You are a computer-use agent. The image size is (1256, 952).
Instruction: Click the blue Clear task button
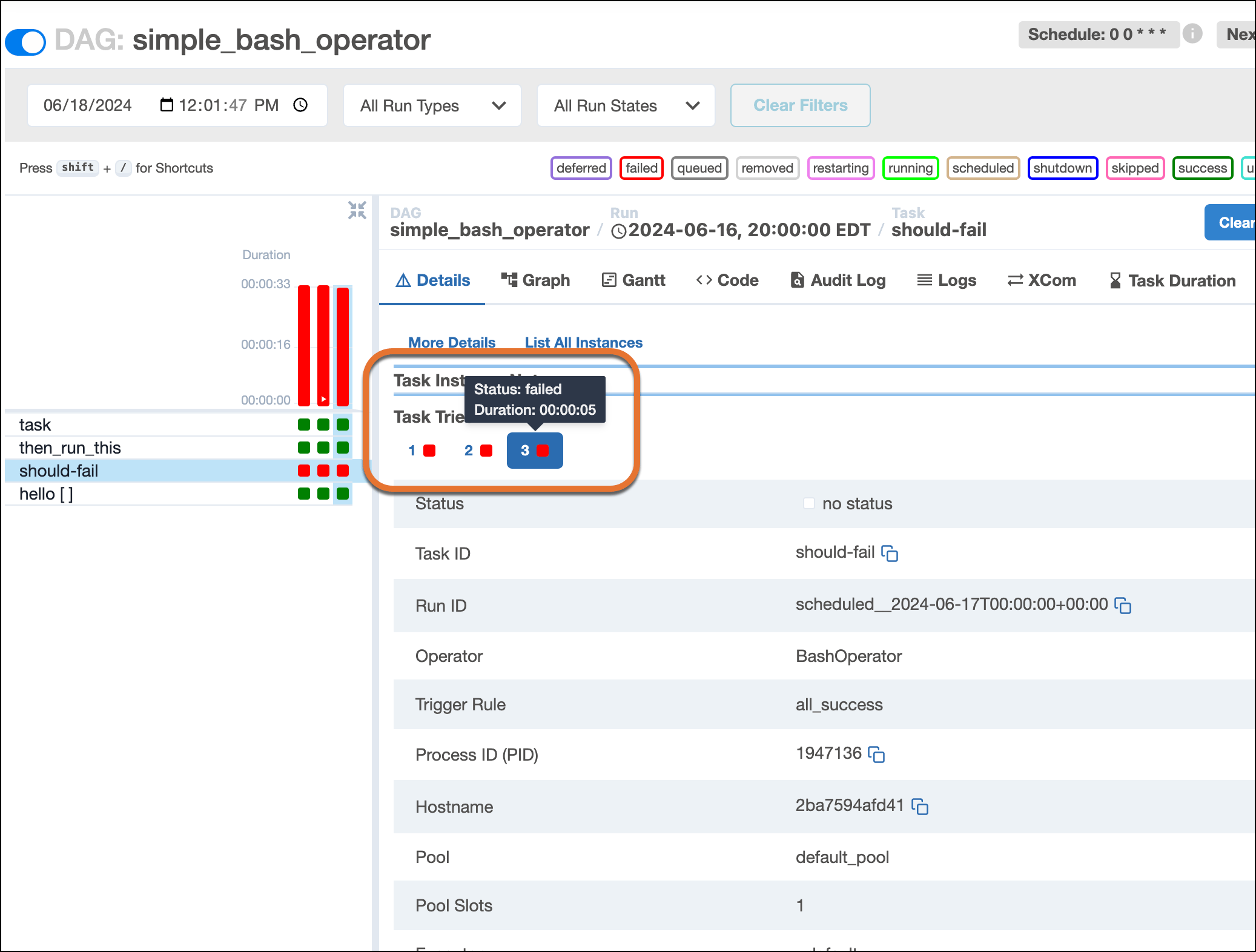pos(1230,222)
